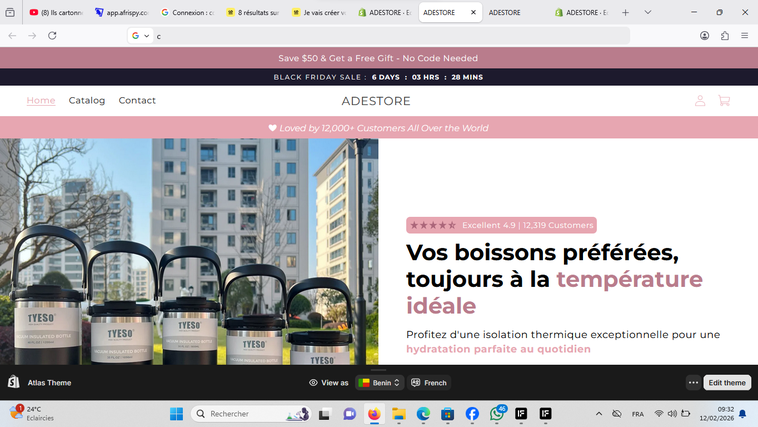The height and width of the screenshot is (427, 758).
Task: Switch to the Je vais créer tab
Action: tap(319, 13)
